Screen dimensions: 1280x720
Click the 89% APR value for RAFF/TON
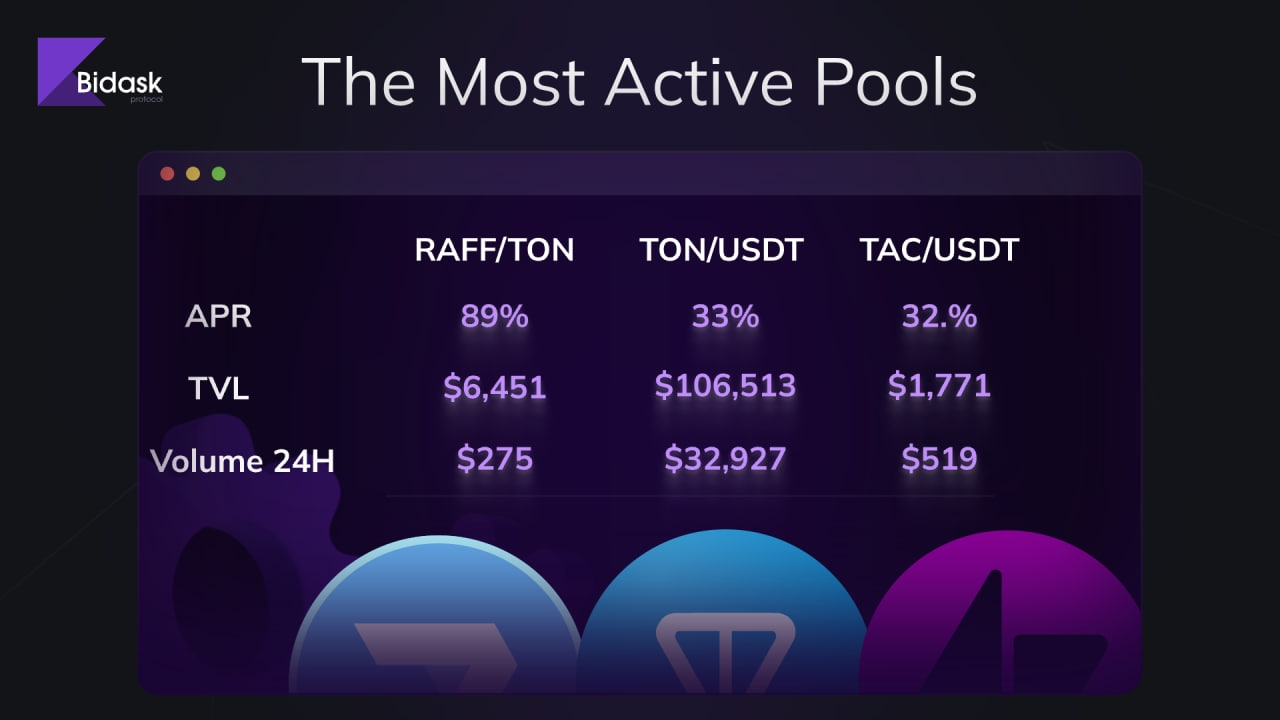pyautogui.click(x=494, y=317)
